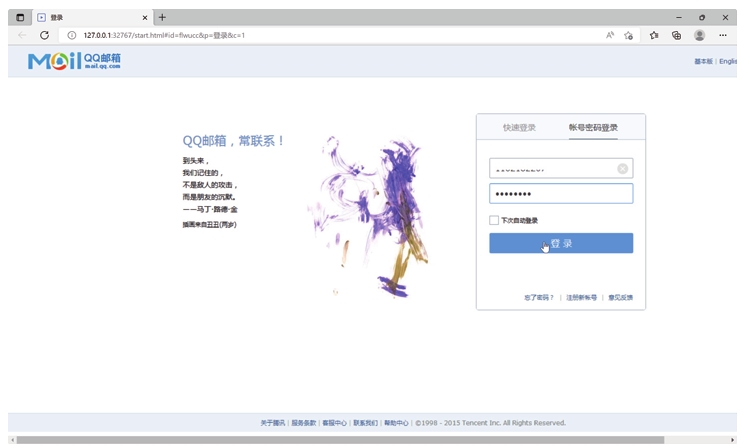Open 帮助中心 footer link
Screen dimensions: 741x448
click(396, 423)
